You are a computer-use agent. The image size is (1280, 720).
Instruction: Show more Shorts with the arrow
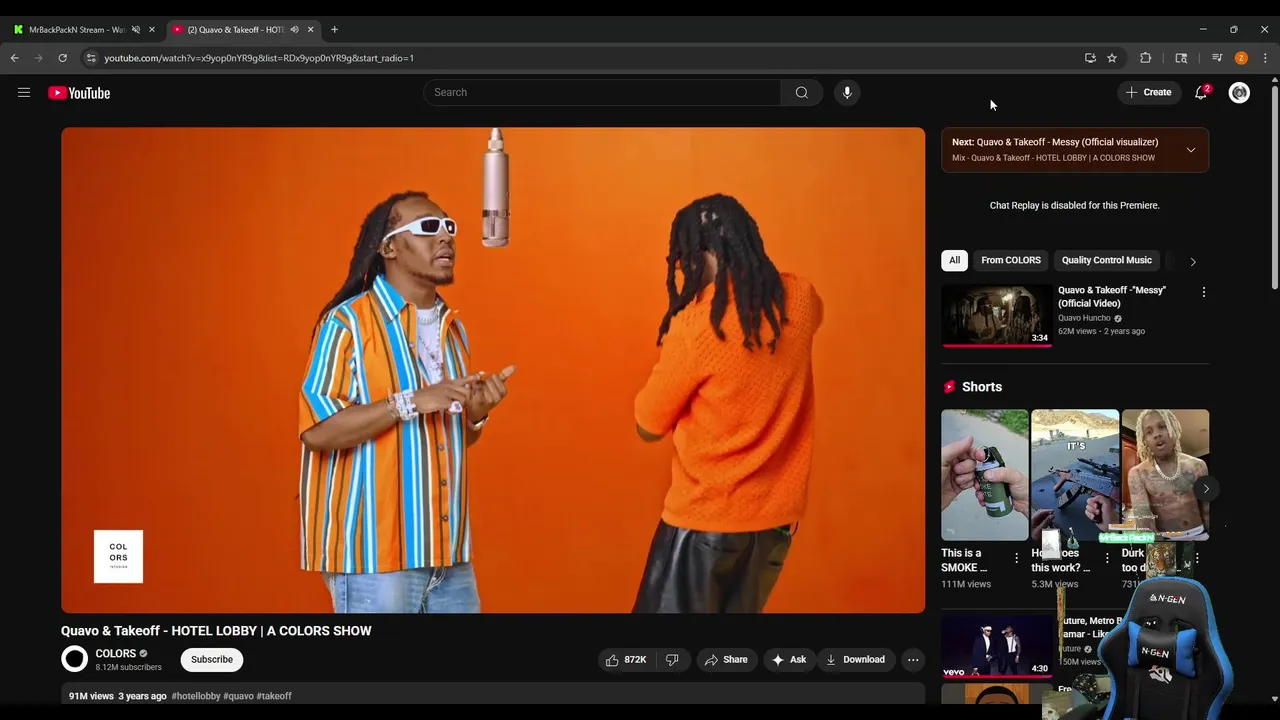(1206, 489)
